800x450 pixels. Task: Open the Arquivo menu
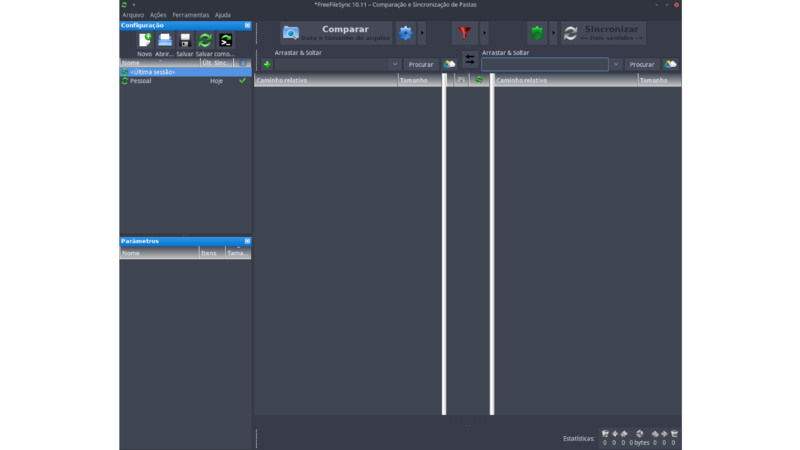tap(133, 15)
